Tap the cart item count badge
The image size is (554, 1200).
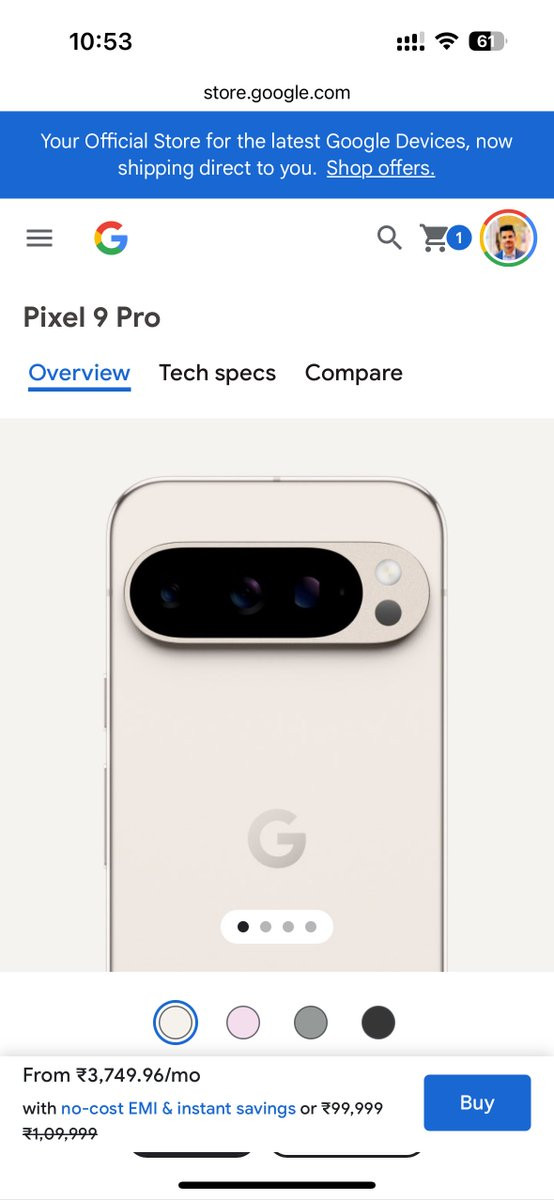[x=459, y=238]
